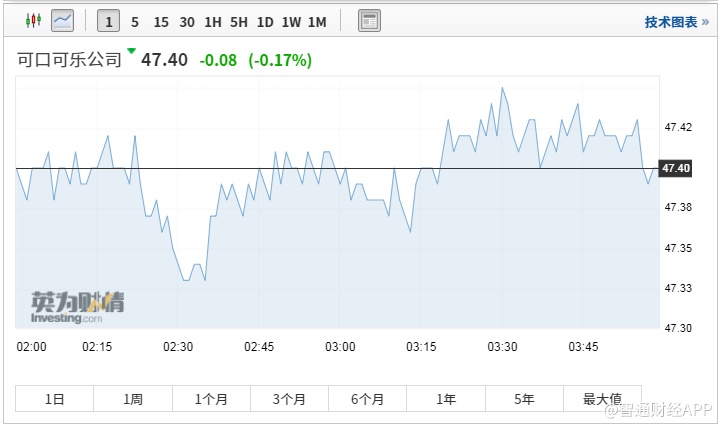Click the 02:45 time axis label
The image size is (722, 429).
tap(259, 347)
